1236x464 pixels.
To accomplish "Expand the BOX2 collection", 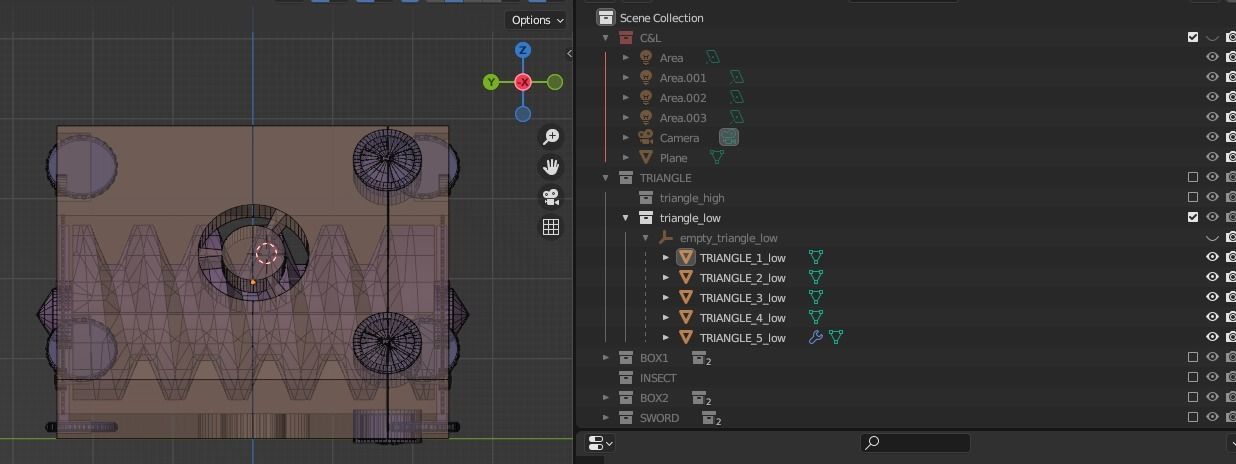I will pyautogui.click(x=606, y=397).
